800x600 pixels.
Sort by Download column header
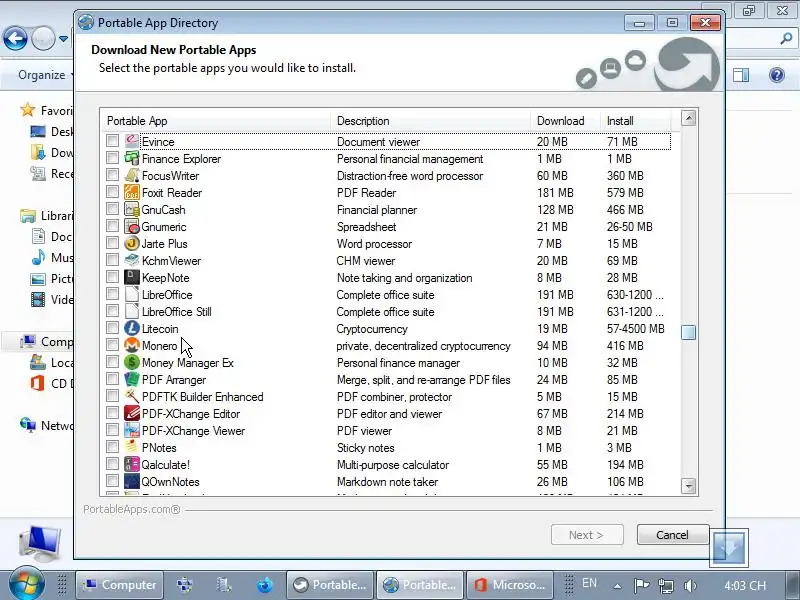click(x=565, y=121)
